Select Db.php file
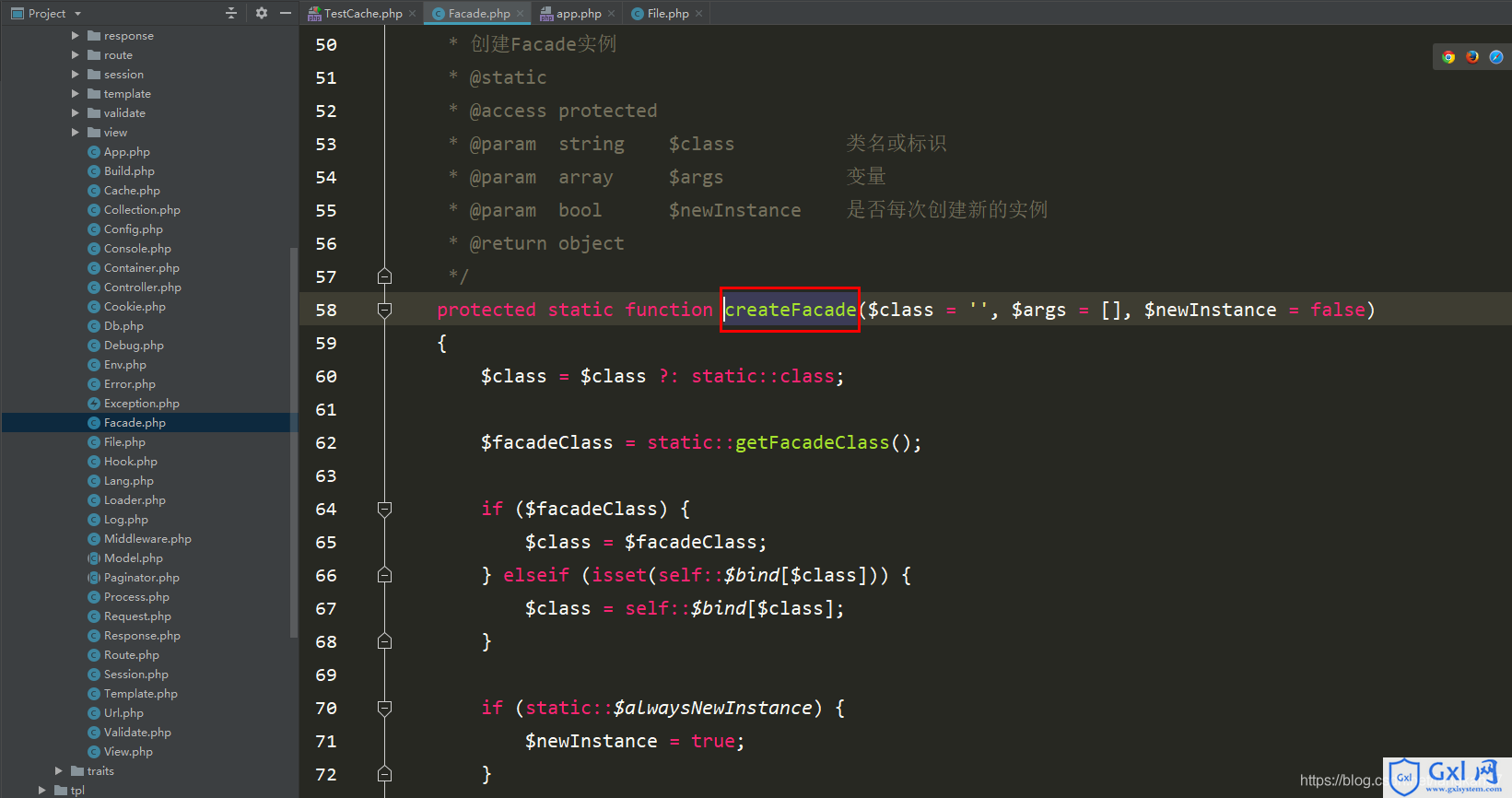The width and height of the screenshot is (1512, 798). [123, 326]
